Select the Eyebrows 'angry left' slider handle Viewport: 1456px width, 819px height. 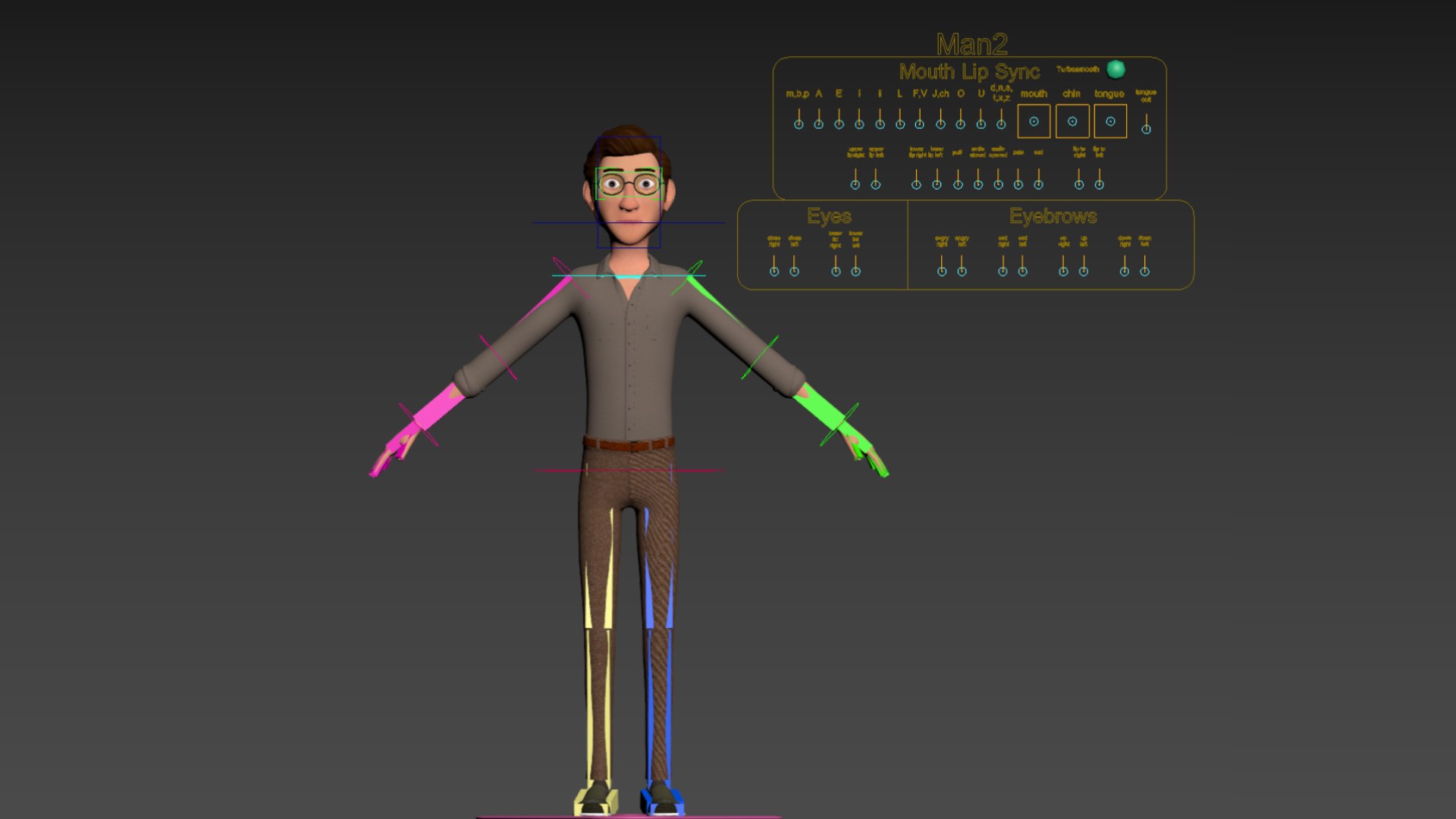coord(962,271)
